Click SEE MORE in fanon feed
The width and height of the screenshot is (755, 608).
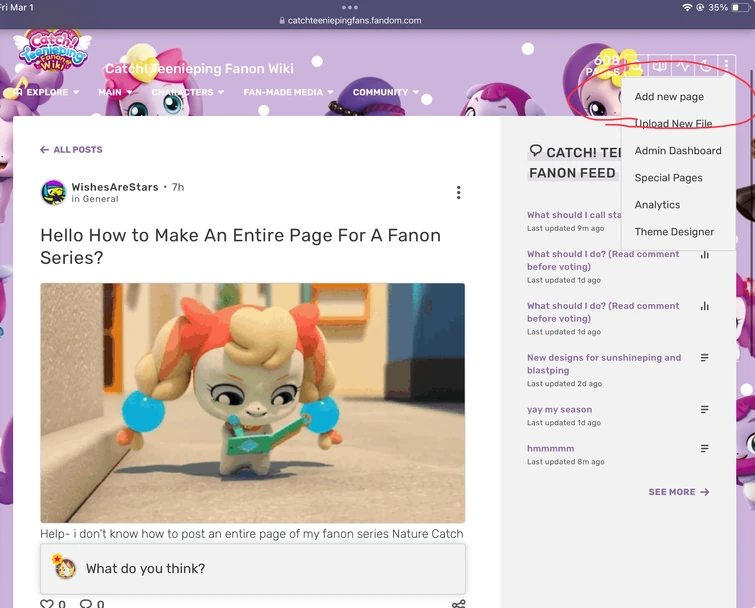click(672, 492)
